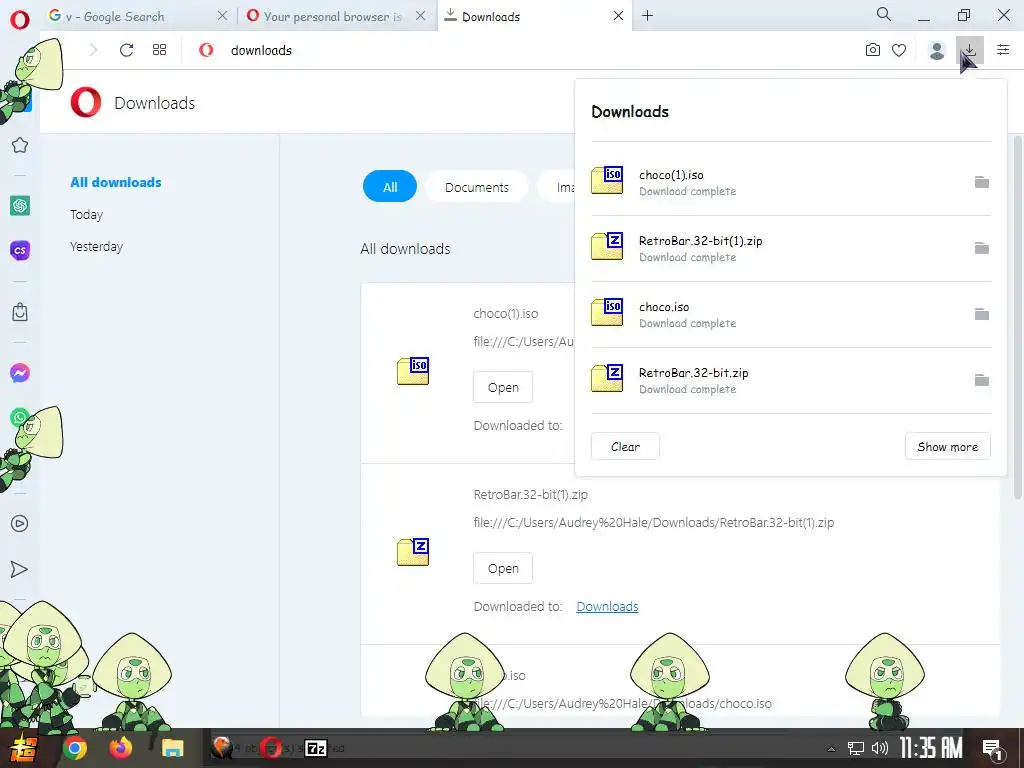Screen dimensions: 1024x768
Task: Open choco(1).iso with Open button
Action: pyautogui.click(x=503, y=387)
